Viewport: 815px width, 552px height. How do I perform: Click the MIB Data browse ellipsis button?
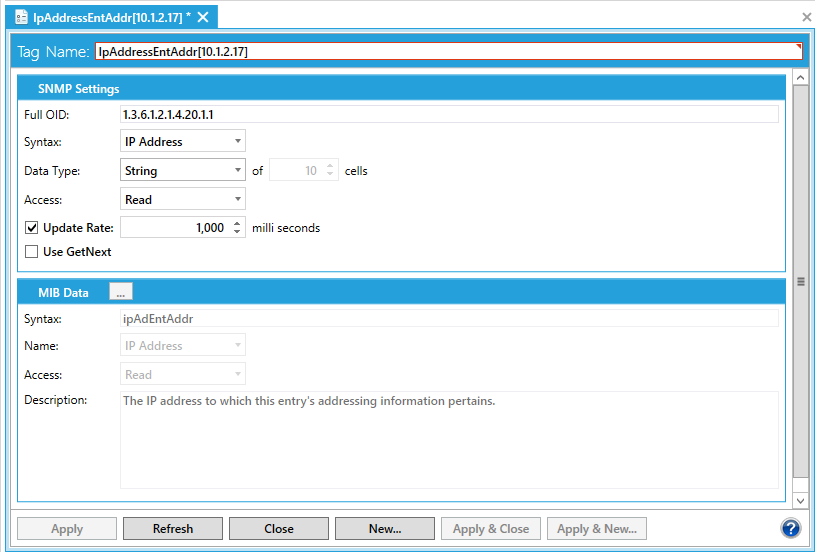pos(121,292)
